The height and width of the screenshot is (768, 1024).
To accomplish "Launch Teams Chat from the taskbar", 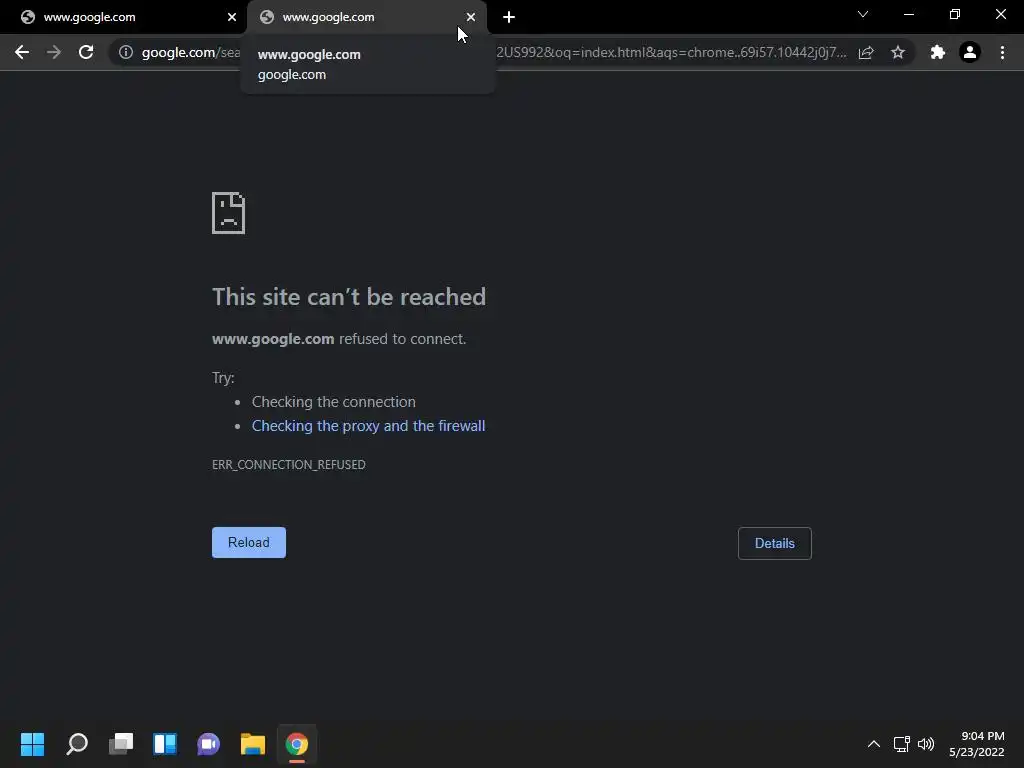I will (x=209, y=744).
